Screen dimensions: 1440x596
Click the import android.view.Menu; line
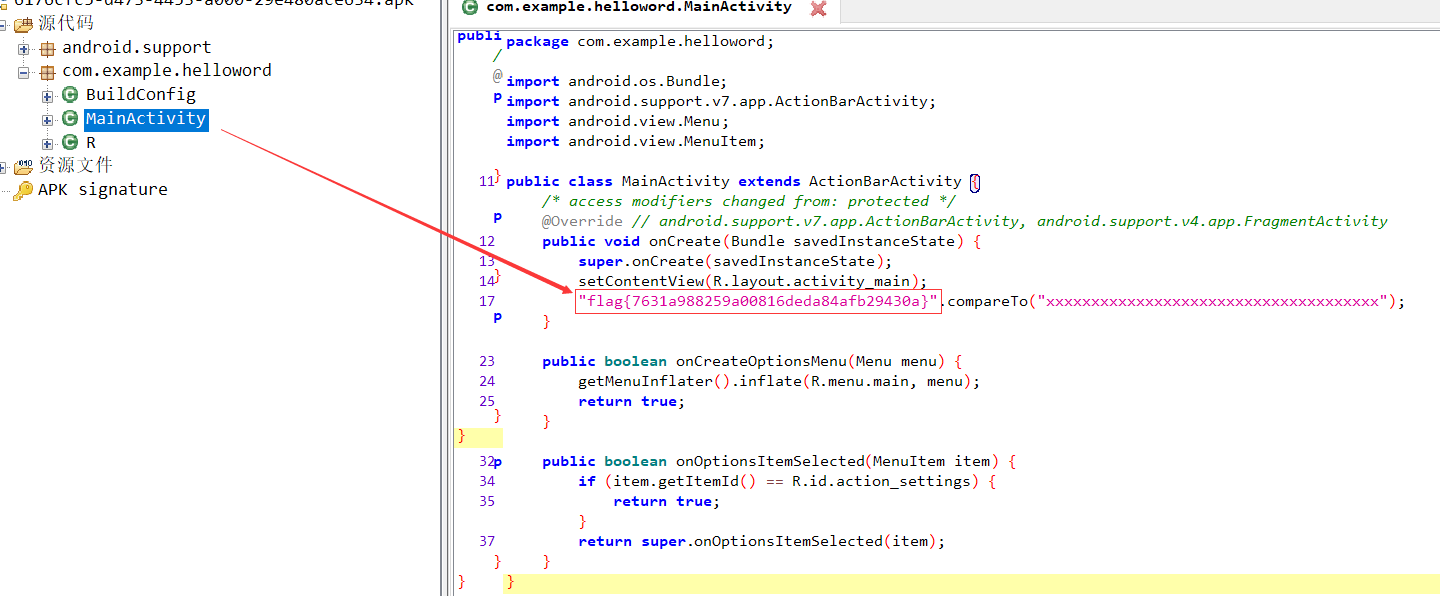coord(617,121)
